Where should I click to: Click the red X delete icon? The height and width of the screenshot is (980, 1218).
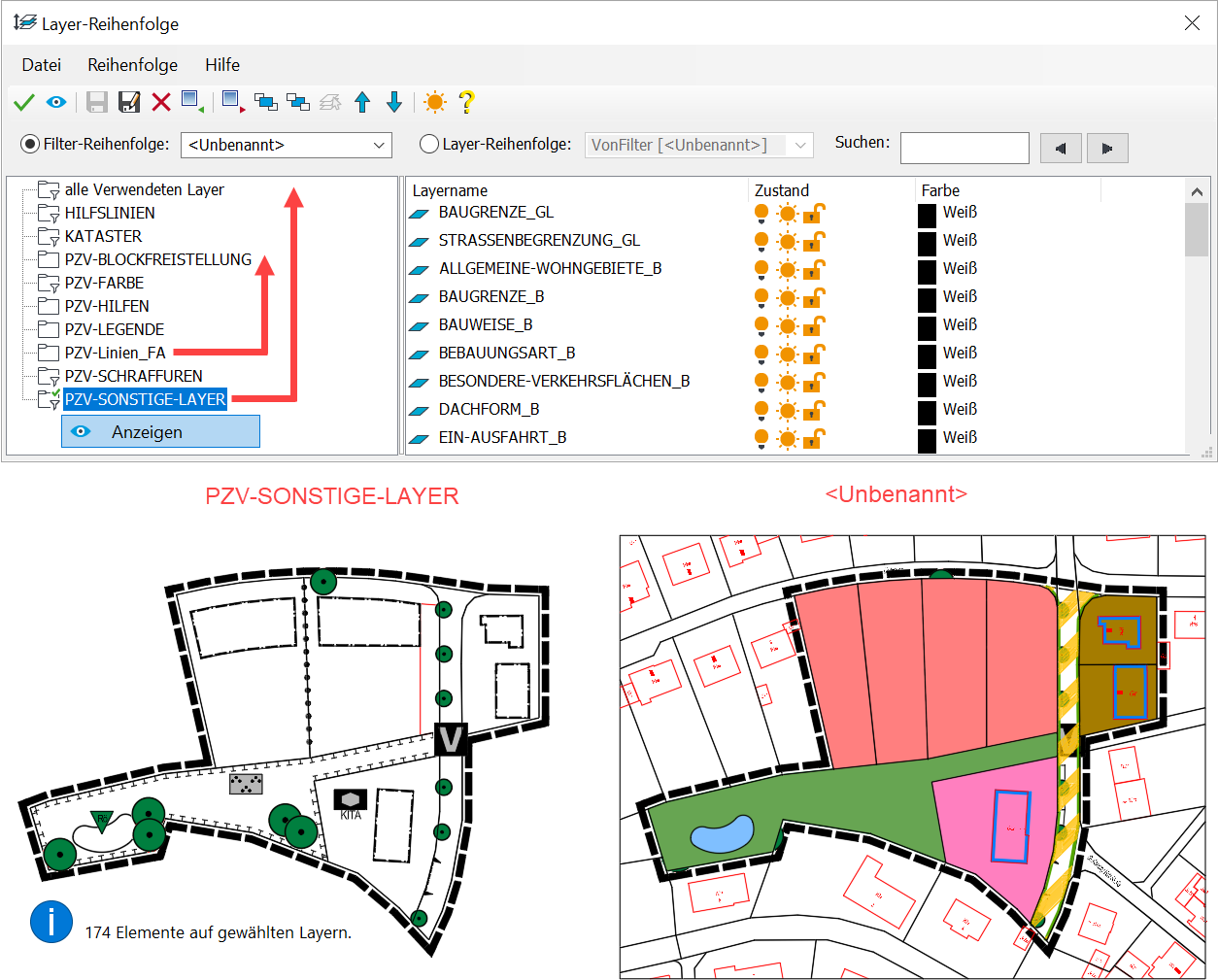pos(161,102)
